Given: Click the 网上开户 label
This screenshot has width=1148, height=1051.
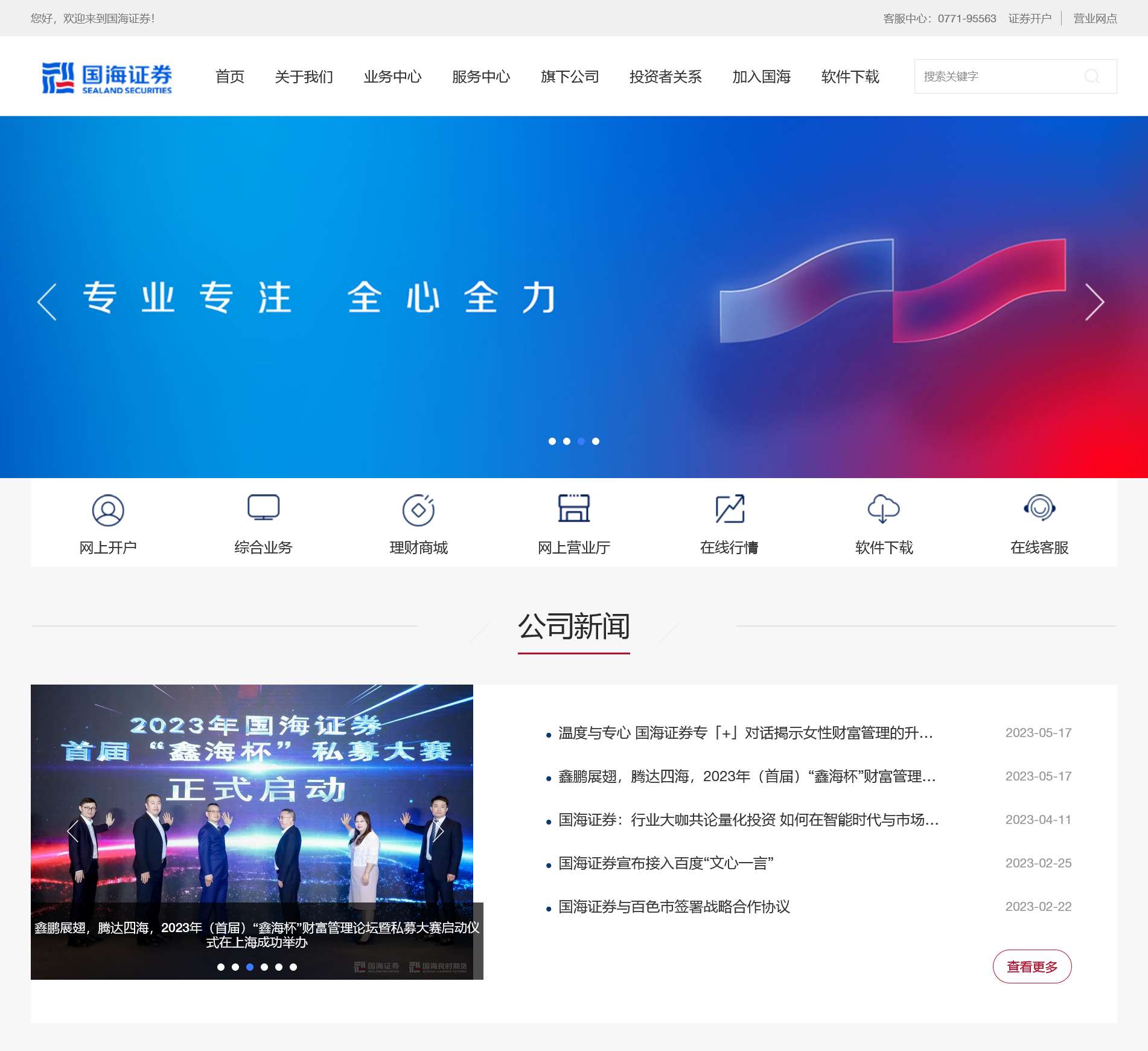Looking at the screenshot, I should [x=108, y=548].
